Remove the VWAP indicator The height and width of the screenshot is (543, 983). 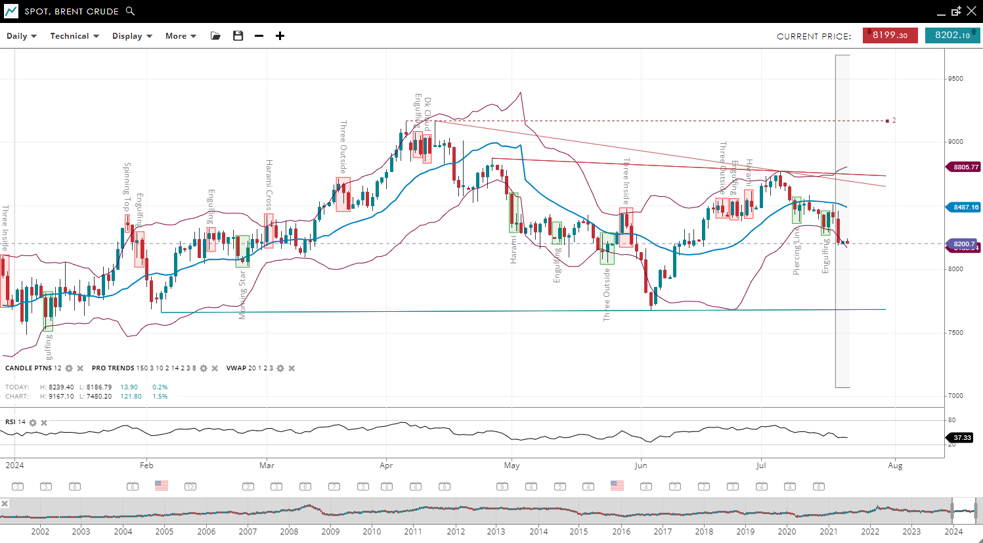(x=292, y=369)
